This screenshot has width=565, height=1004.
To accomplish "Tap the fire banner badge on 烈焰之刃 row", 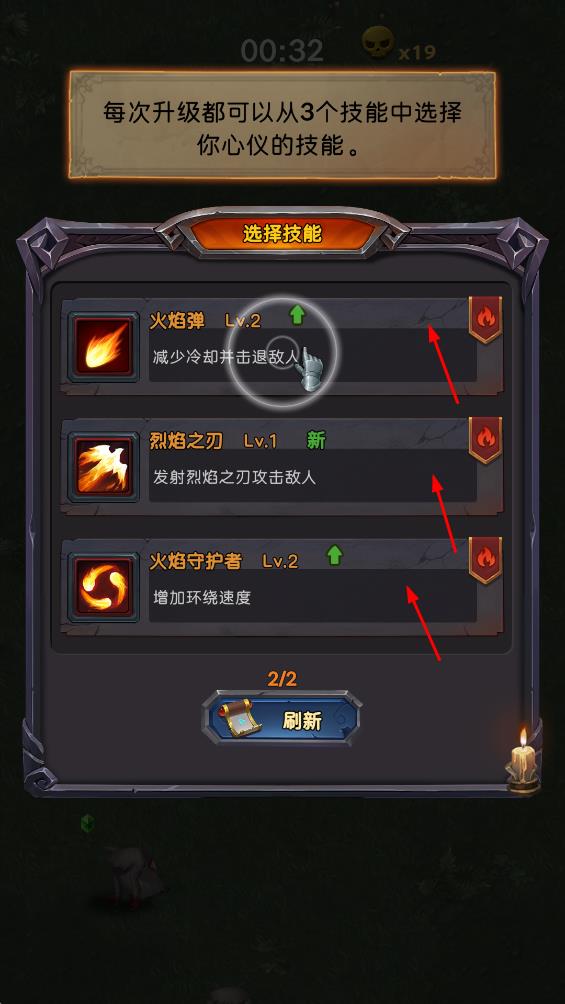I will [x=485, y=440].
